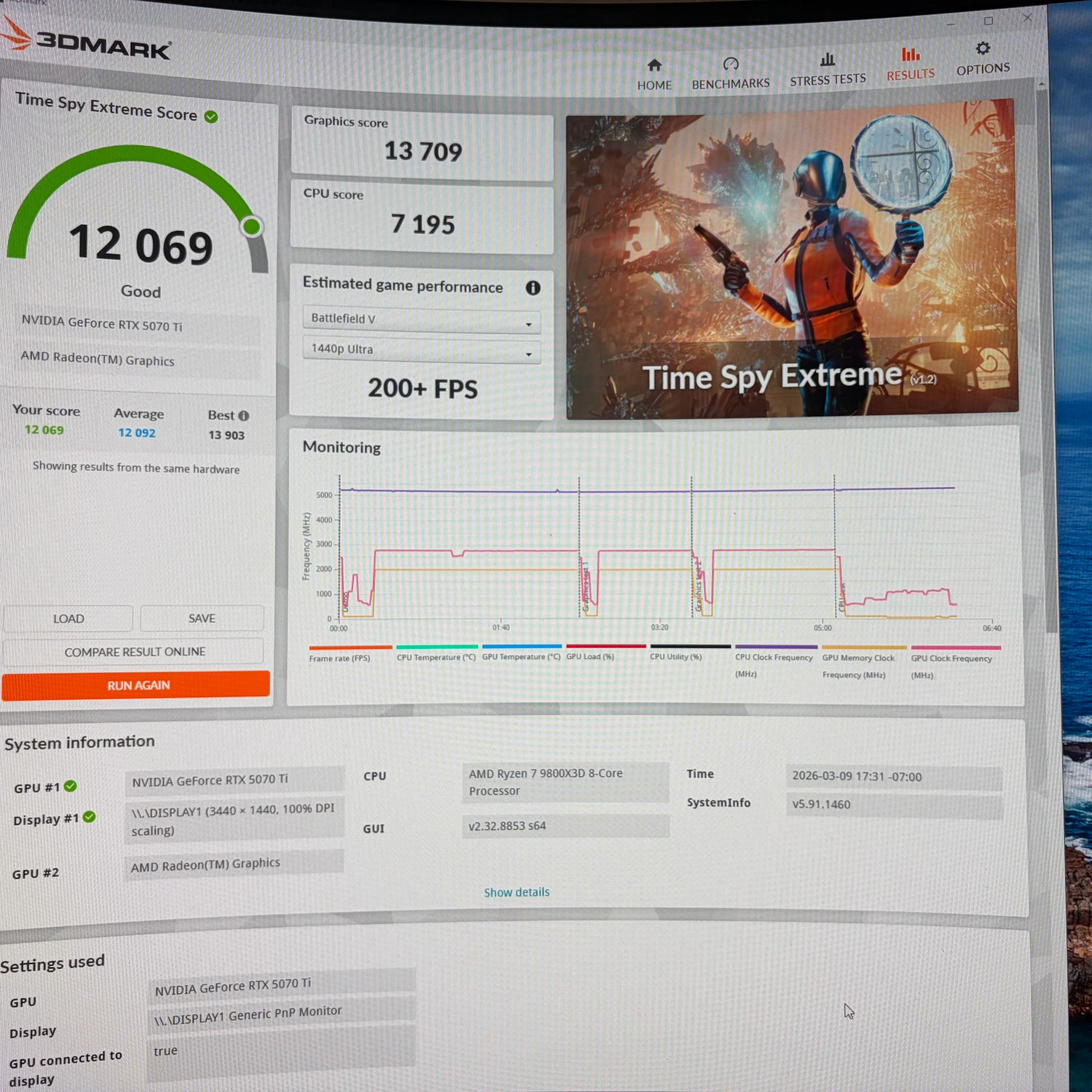The height and width of the screenshot is (1092, 1092).
Task: Toggle the CPU Temperature (°C) legend entry
Action: (x=436, y=653)
